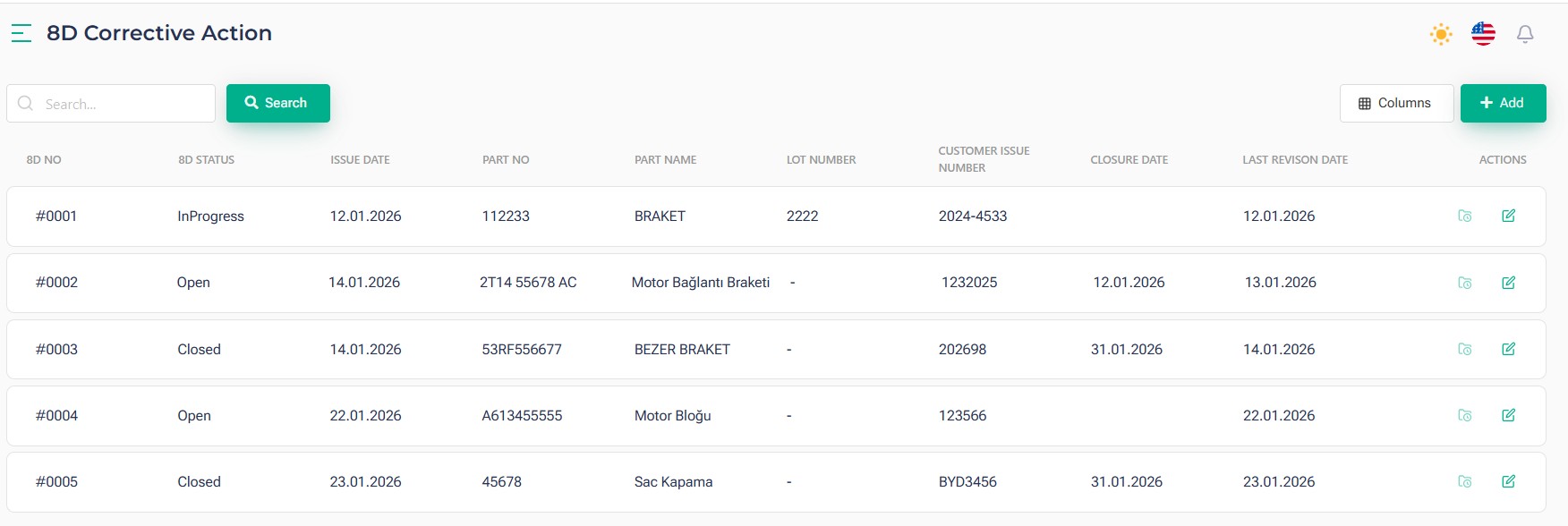1568x526 pixels.
Task: Open the Columns visibility chooser
Action: click(x=1395, y=103)
